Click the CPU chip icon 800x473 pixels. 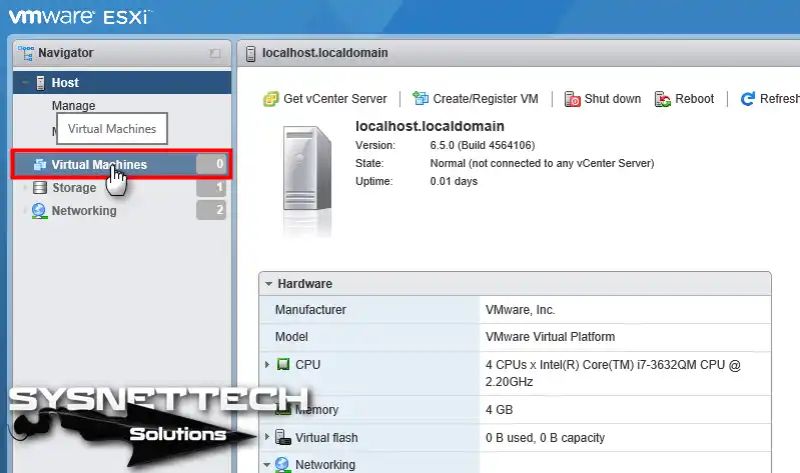click(x=283, y=364)
